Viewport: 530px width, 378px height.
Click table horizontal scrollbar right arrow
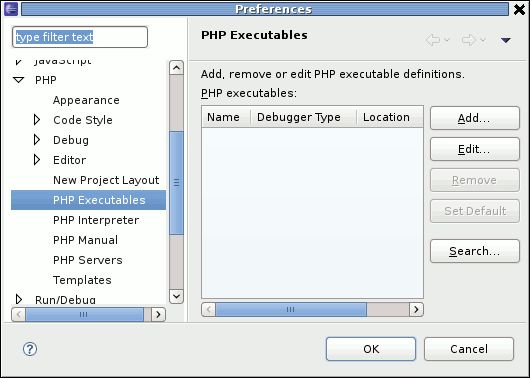(416, 309)
